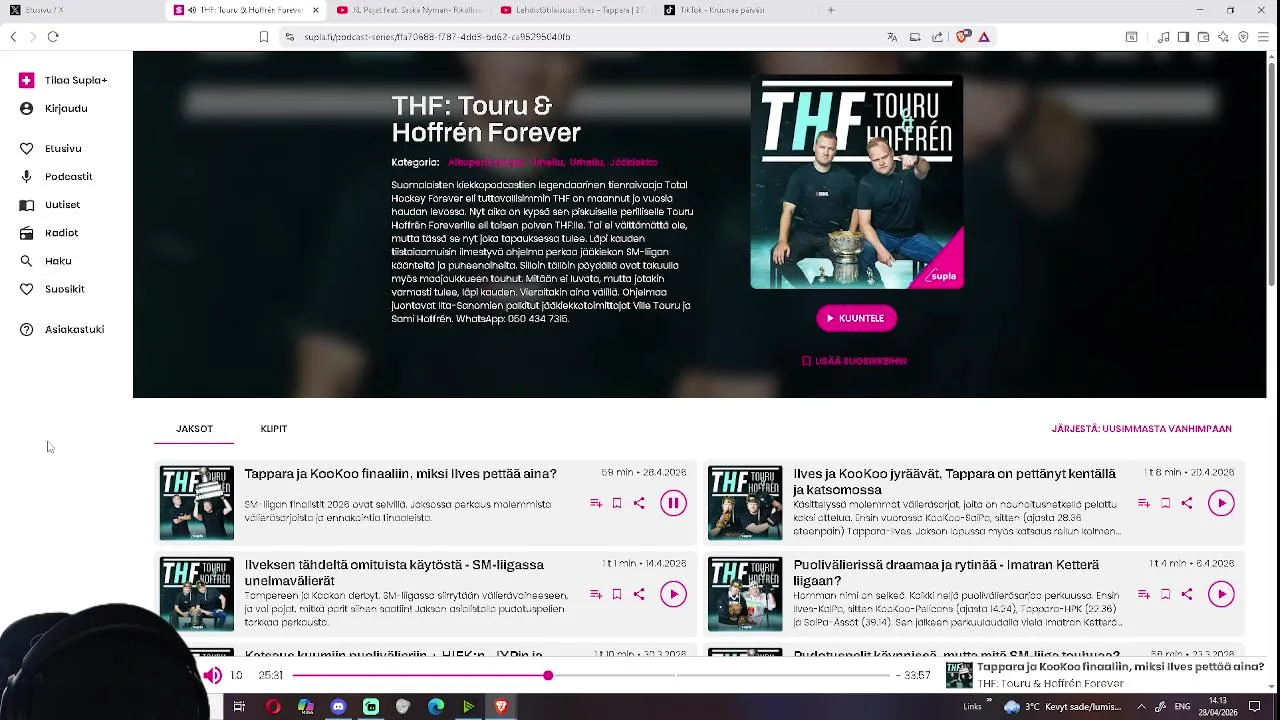Open the Järjestä: Uusimmasta vanhimpaan sort menu
1280x720 pixels.
(x=1141, y=429)
